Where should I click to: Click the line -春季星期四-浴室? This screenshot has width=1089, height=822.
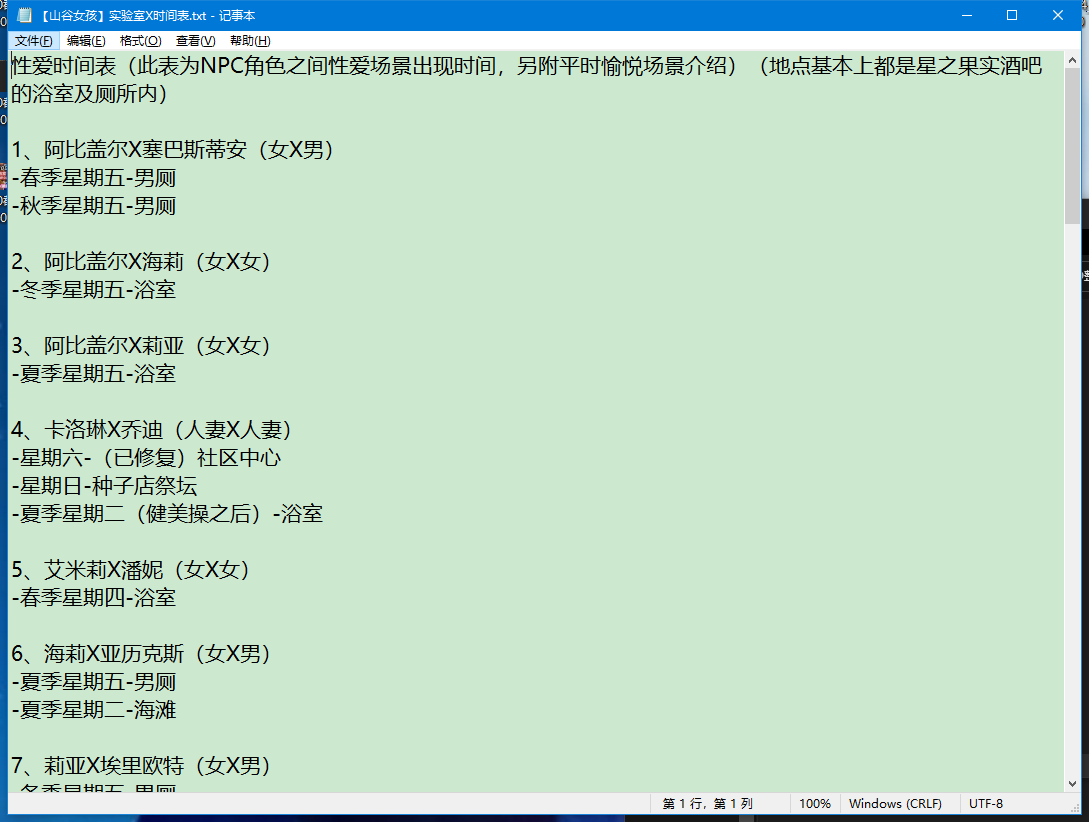[x=94, y=597]
